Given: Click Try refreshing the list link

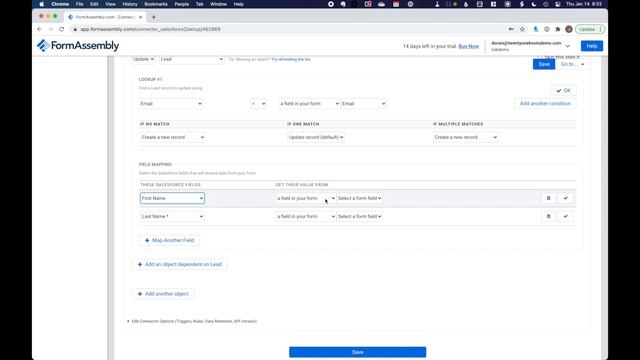Looking at the screenshot, I should [291, 59].
